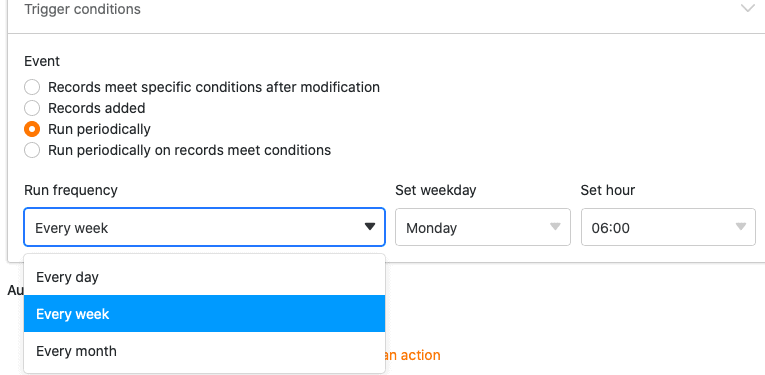Click the Run frequency dropdown arrow
This screenshot has height=375, width=765.
coord(370,227)
